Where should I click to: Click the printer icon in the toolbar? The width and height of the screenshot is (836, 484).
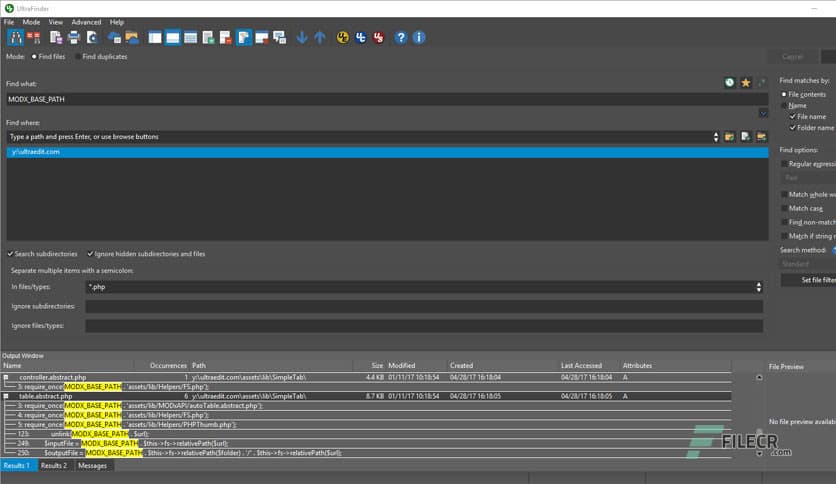[x=73, y=38]
